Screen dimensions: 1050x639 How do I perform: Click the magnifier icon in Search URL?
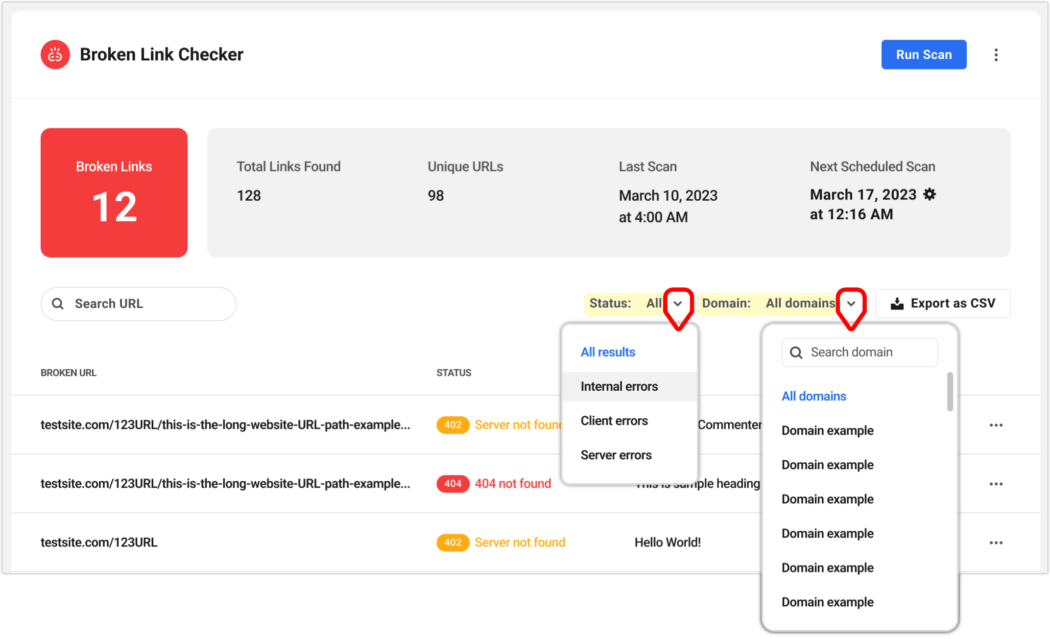(x=58, y=304)
